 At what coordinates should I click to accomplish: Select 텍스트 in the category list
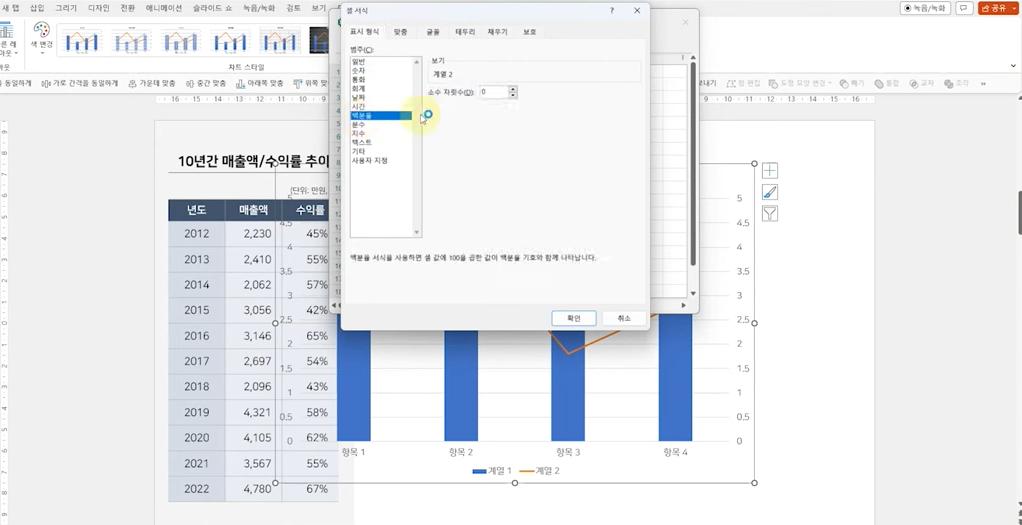pos(362,142)
